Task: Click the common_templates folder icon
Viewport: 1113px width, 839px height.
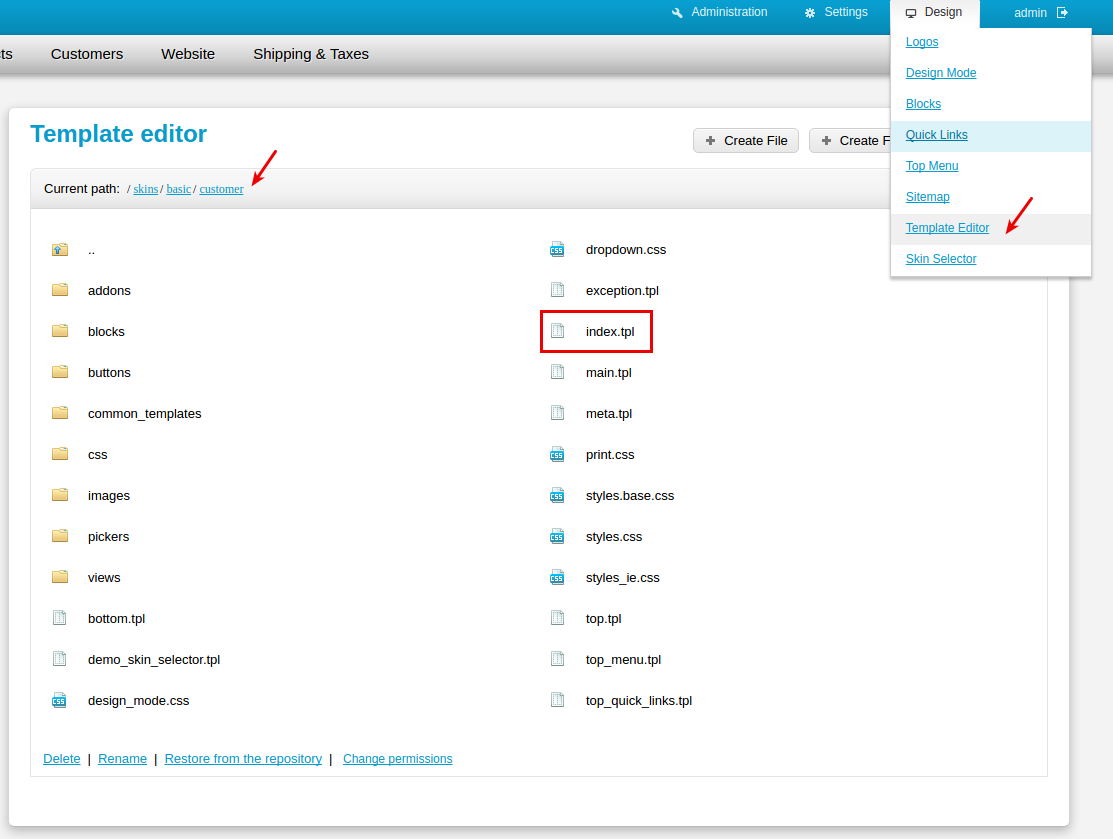Action: [60, 412]
